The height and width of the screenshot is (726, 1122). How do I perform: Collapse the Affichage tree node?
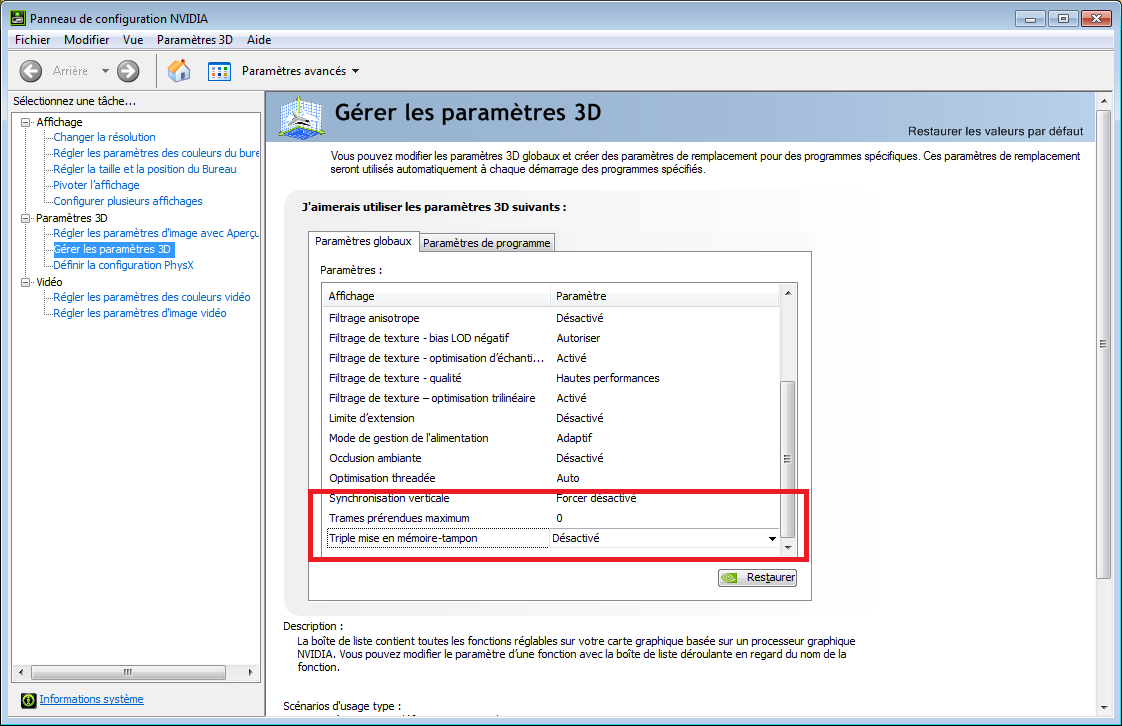pyautogui.click(x=26, y=122)
